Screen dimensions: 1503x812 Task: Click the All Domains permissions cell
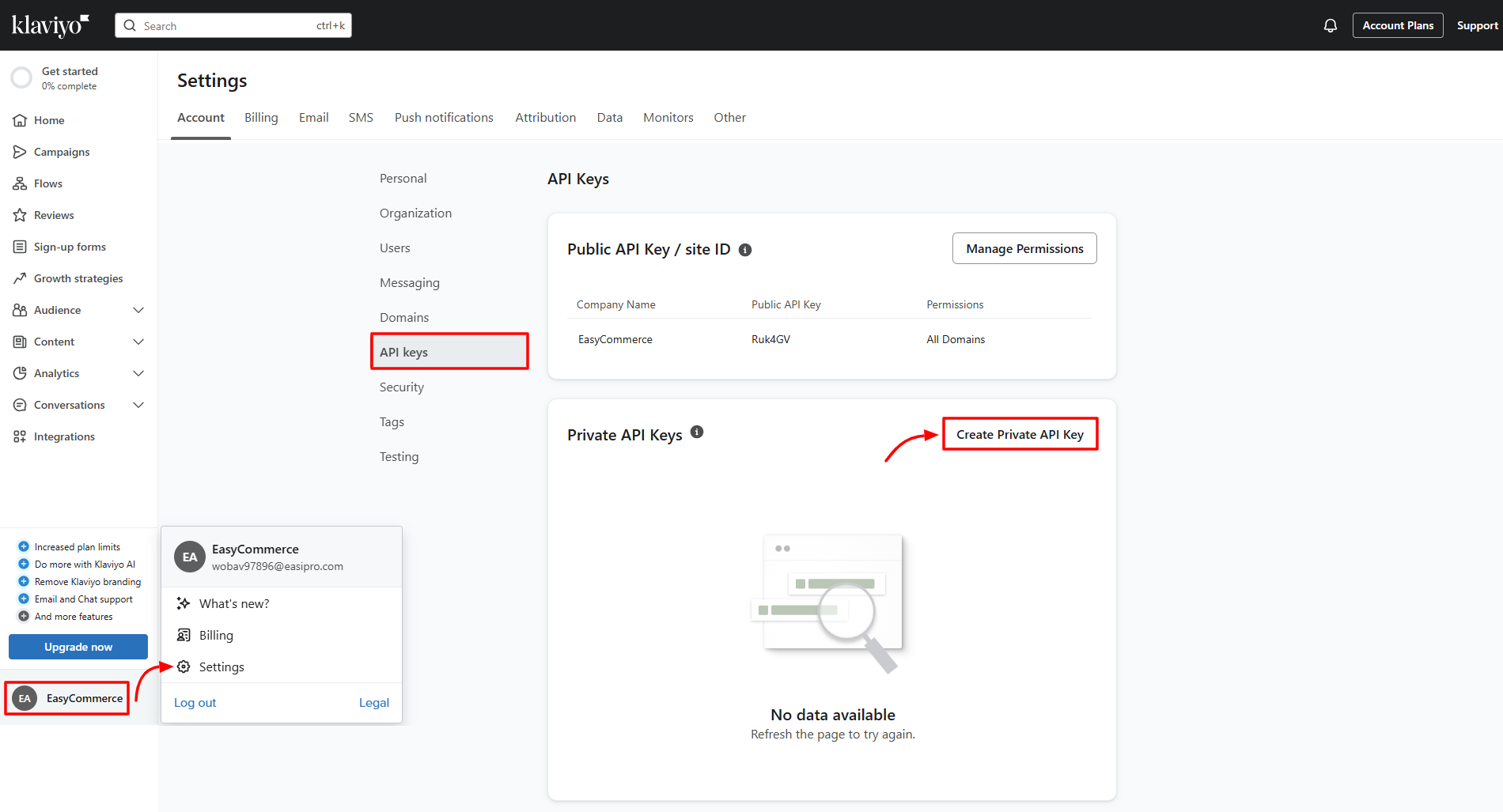(956, 339)
